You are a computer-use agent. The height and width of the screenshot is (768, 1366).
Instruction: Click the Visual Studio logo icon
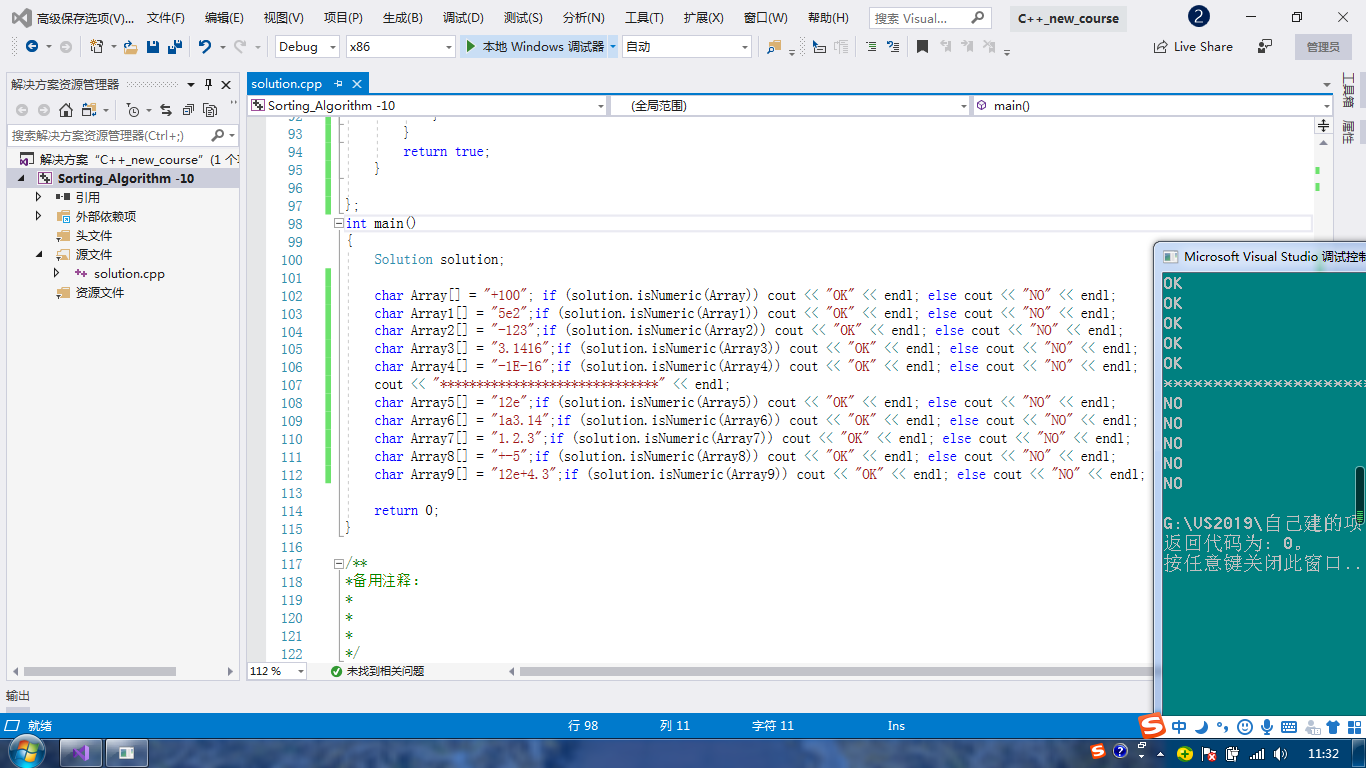pos(20,18)
